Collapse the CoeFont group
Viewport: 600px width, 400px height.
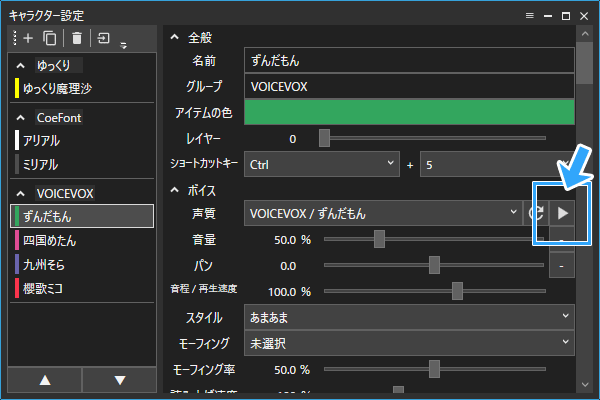point(21,118)
